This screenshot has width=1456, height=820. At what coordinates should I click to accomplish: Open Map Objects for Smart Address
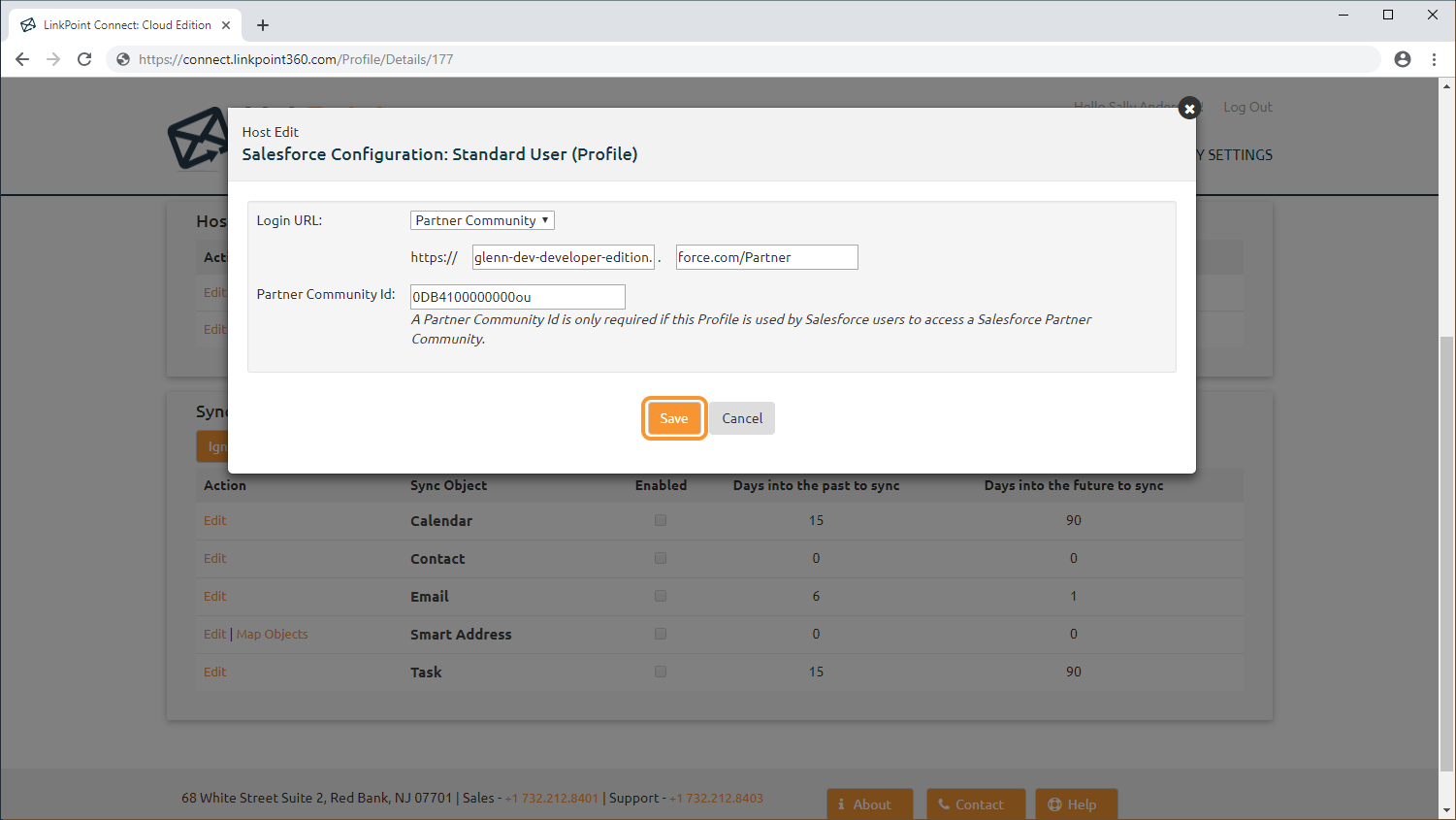click(x=272, y=634)
